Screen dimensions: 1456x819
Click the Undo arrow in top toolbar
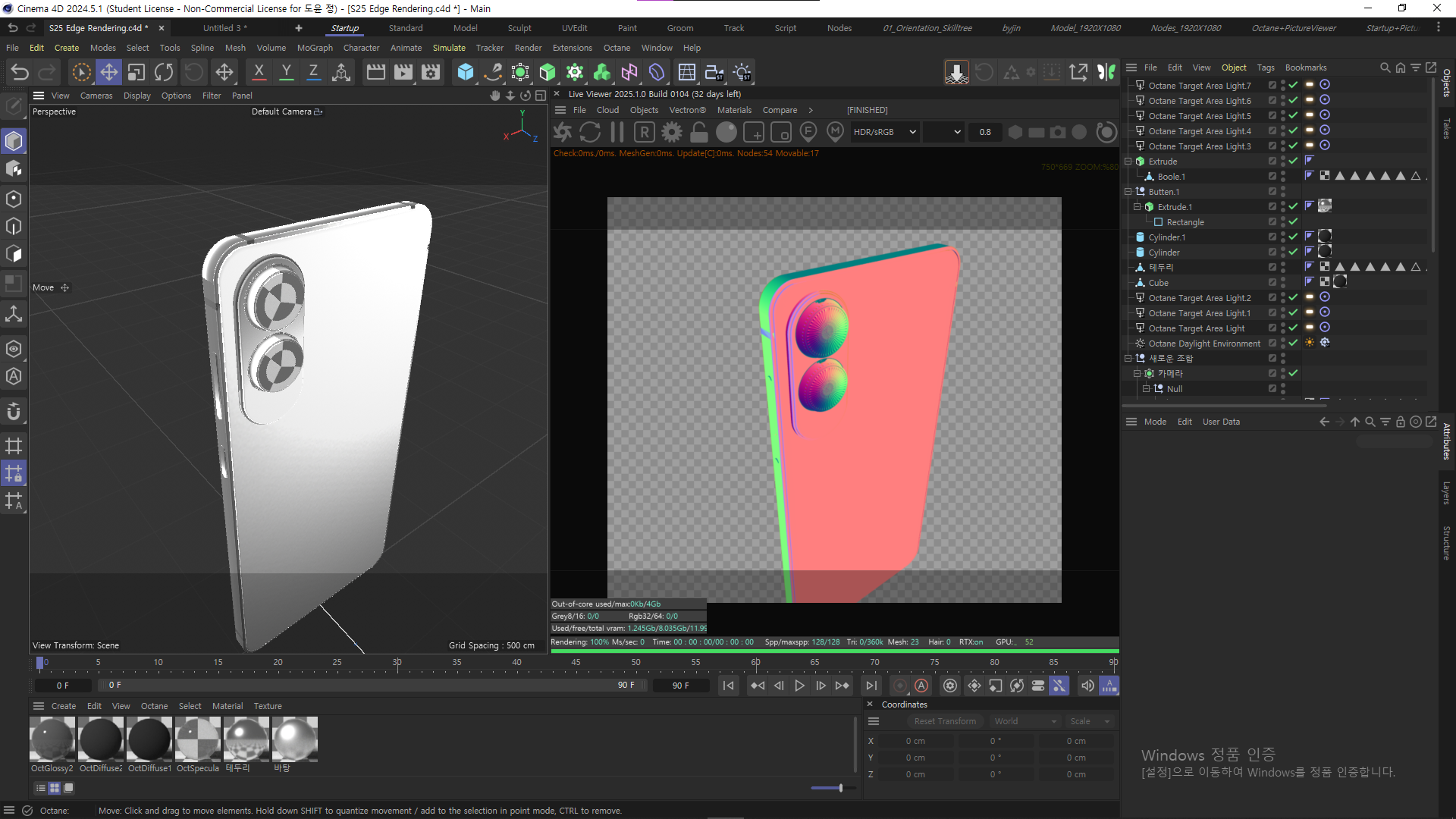tap(20, 72)
